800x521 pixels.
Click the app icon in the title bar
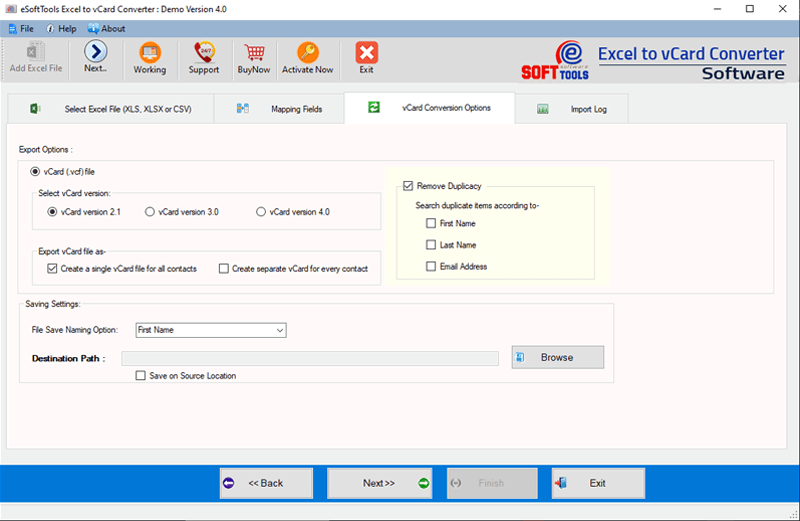tap(11, 9)
